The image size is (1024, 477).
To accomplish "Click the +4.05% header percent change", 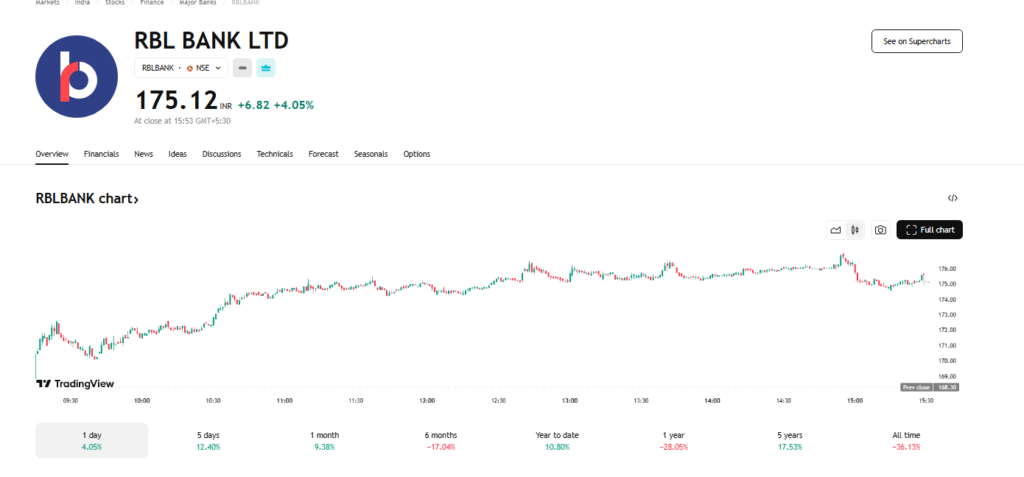I will 294,105.
